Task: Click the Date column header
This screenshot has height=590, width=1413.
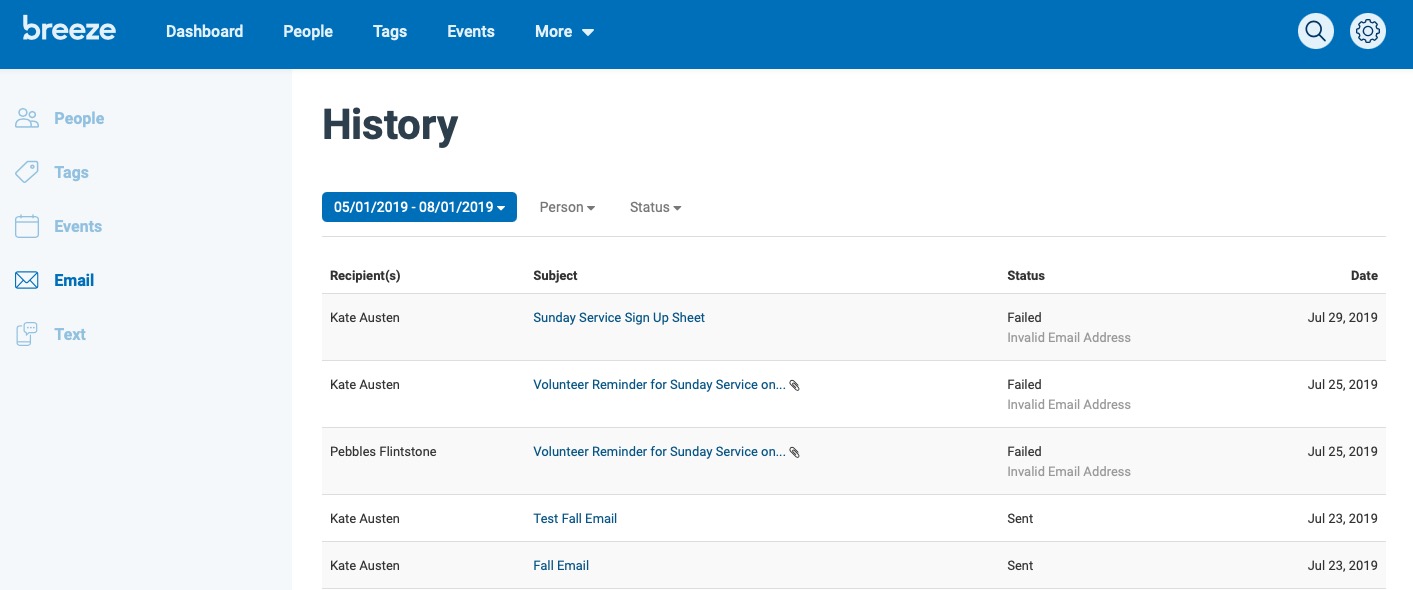Action: (1364, 276)
